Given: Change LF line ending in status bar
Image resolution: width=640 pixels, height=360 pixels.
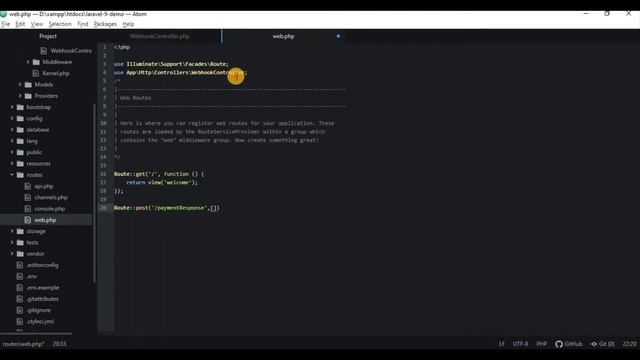Looking at the screenshot, I should click(502, 344).
